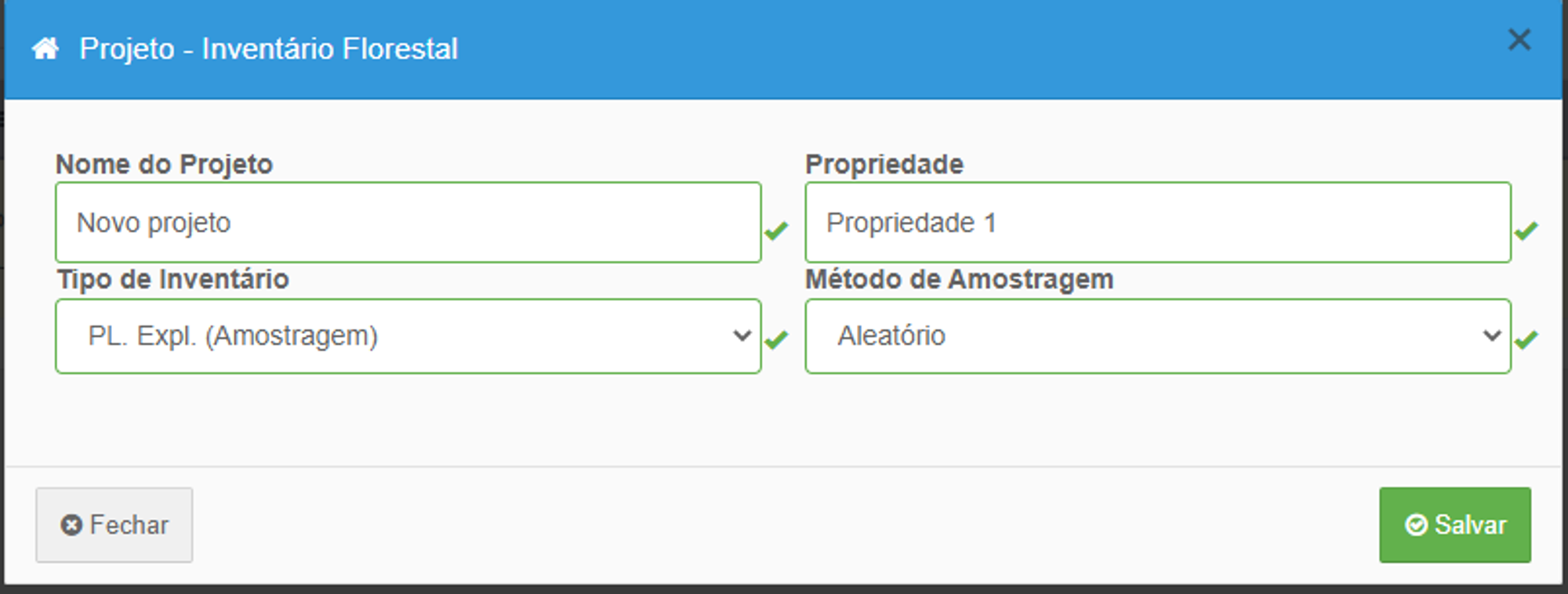The width and height of the screenshot is (1568, 594).
Task: Click the chevron on the PL. Expl. selector
Action: pyautogui.click(x=742, y=335)
